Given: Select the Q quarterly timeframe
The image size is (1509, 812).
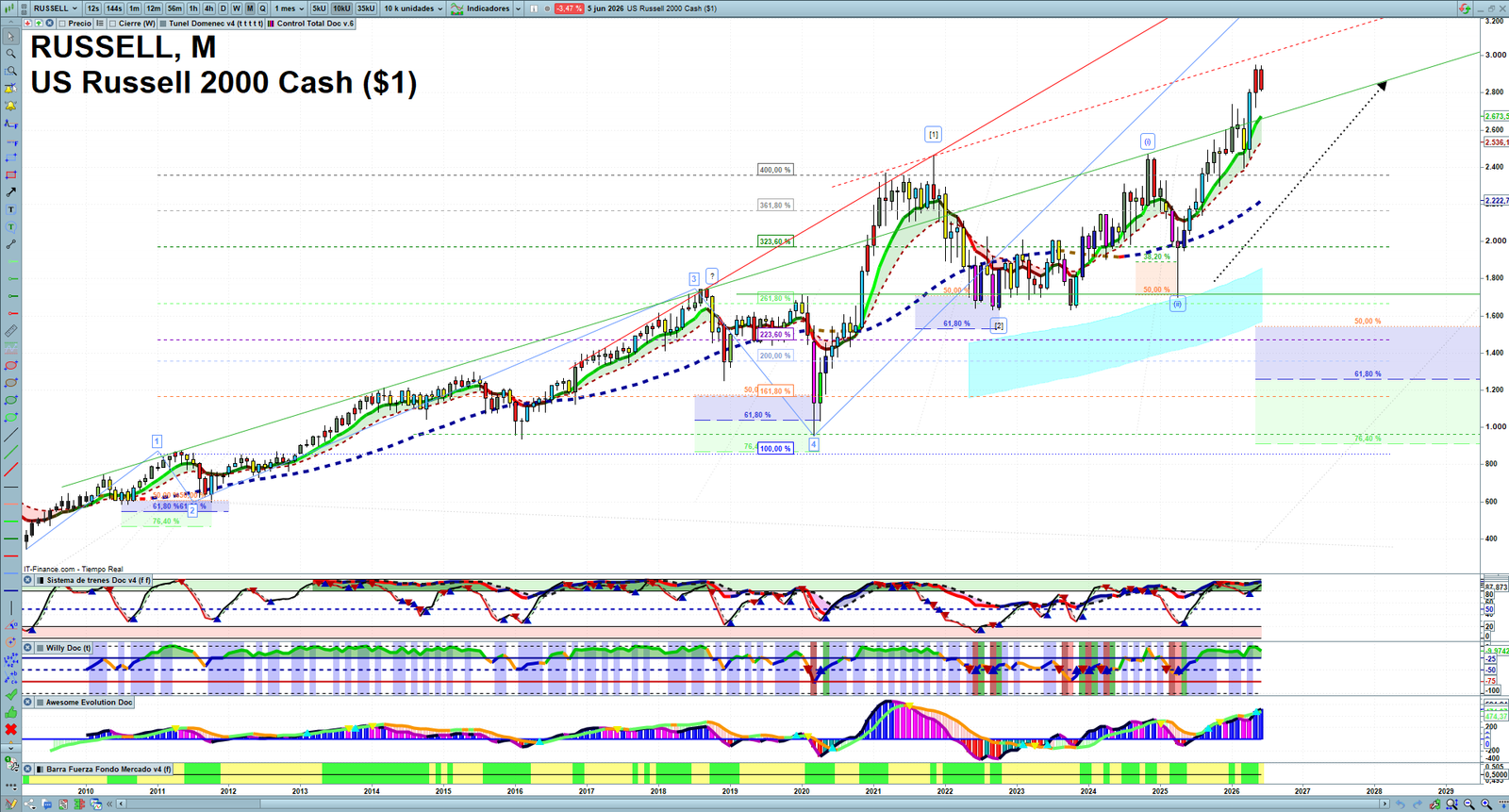Looking at the screenshot, I should tap(262, 8).
